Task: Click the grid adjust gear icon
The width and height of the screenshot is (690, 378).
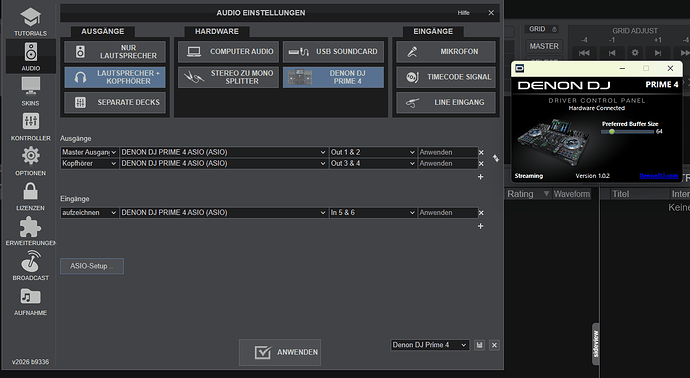Action: click(x=635, y=53)
